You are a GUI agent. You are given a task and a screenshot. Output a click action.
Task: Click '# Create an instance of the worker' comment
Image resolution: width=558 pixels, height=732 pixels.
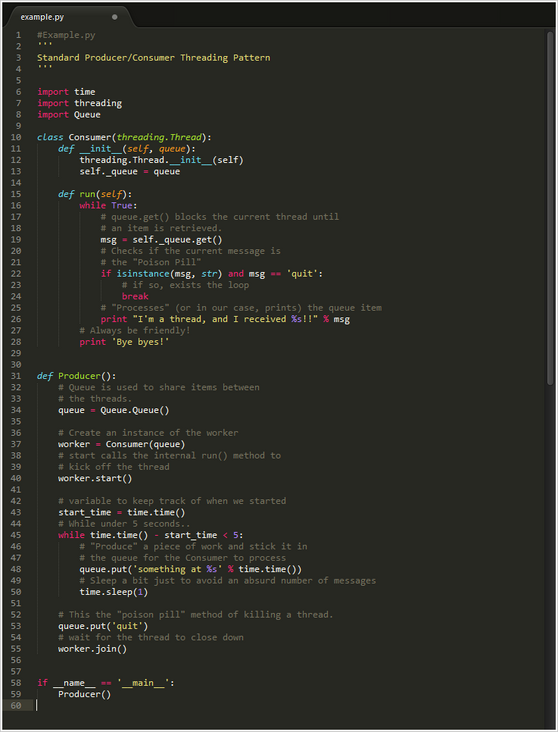click(148, 433)
